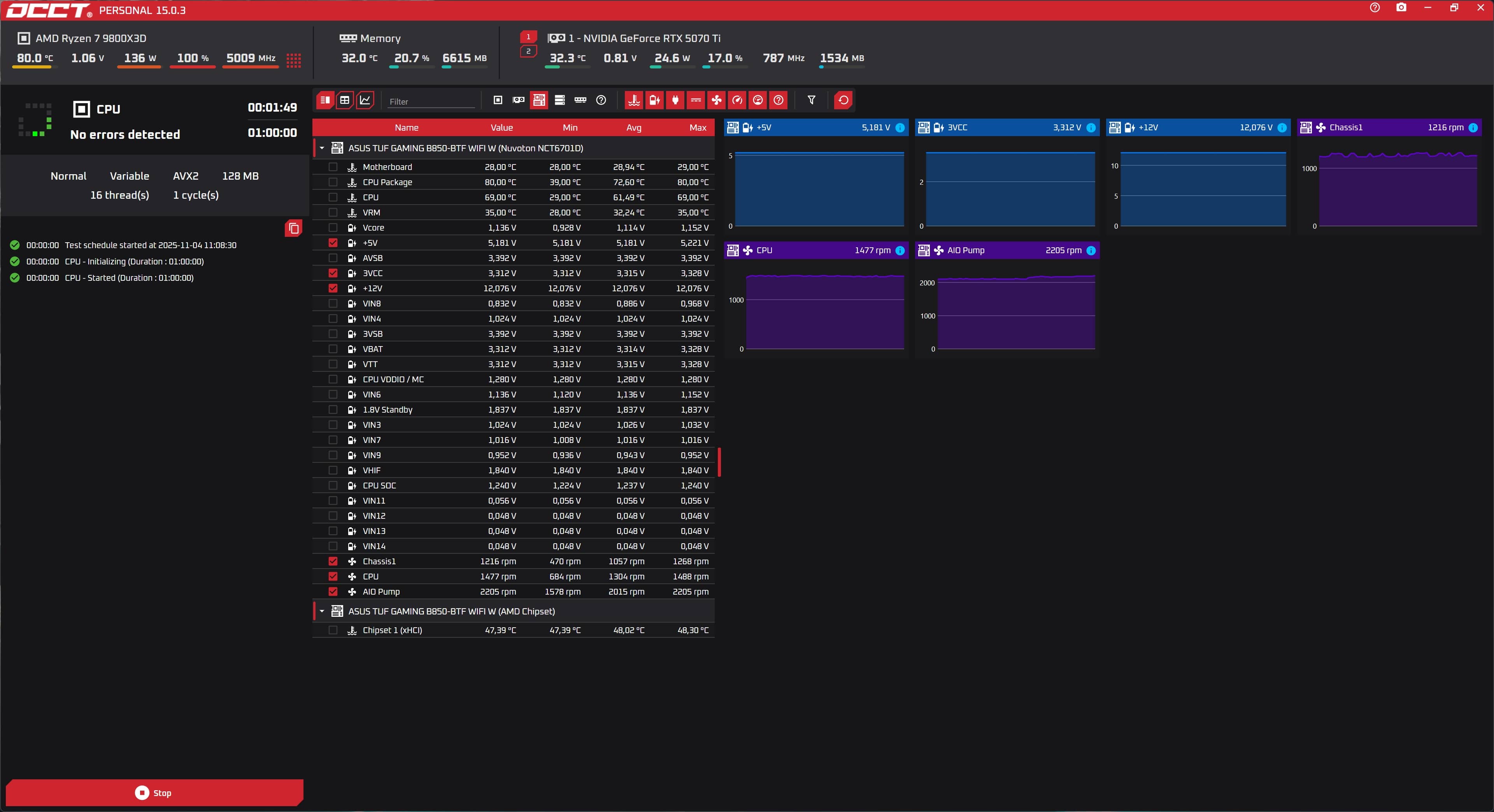Uncheck the +5V sensor checkbox
Screen dimensions: 1494x812
(x=333, y=243)
